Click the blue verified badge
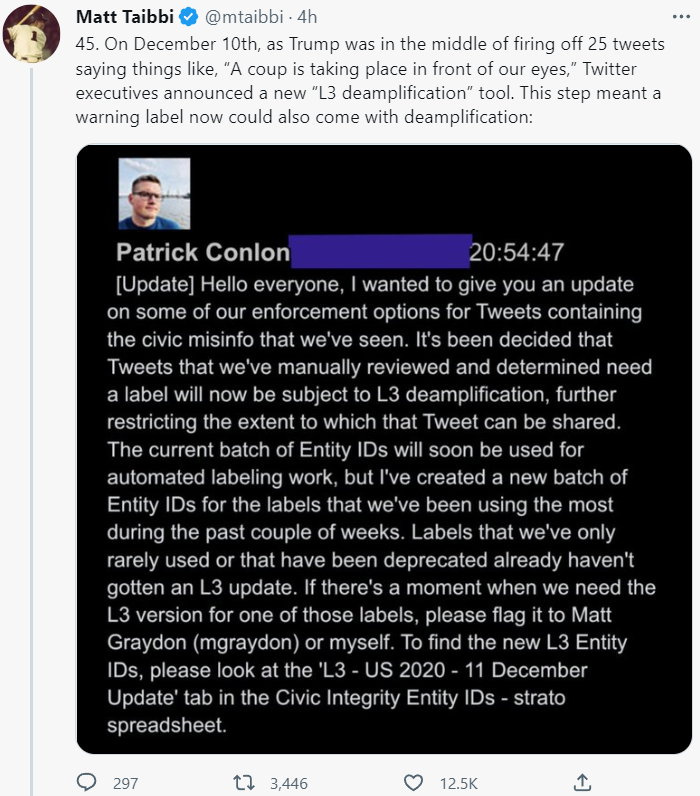The height and width of the screenshot is (796, 700). pos(185,18)
